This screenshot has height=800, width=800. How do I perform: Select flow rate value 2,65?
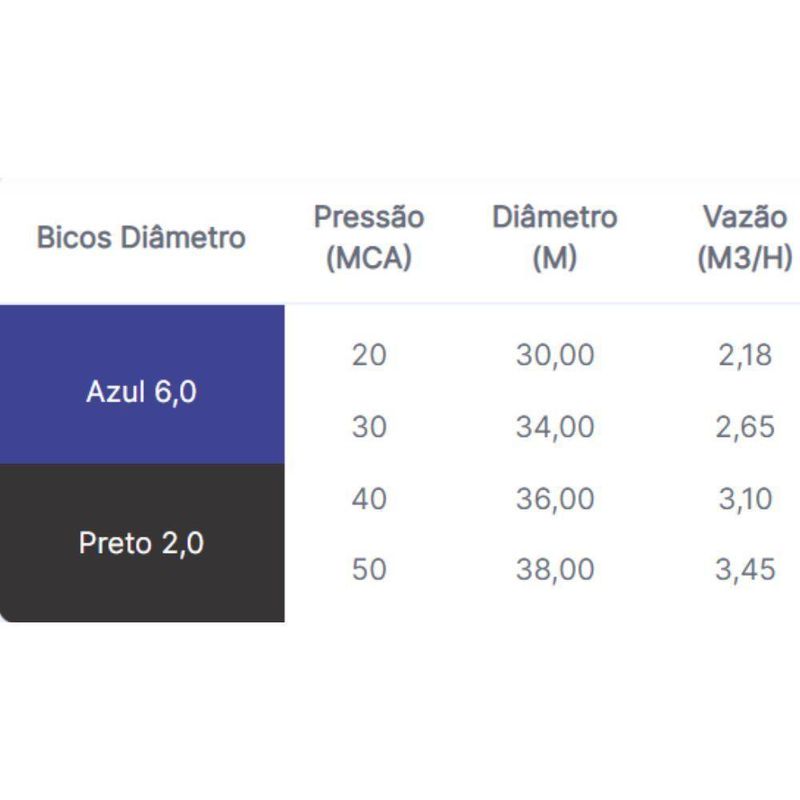point(745,427)
